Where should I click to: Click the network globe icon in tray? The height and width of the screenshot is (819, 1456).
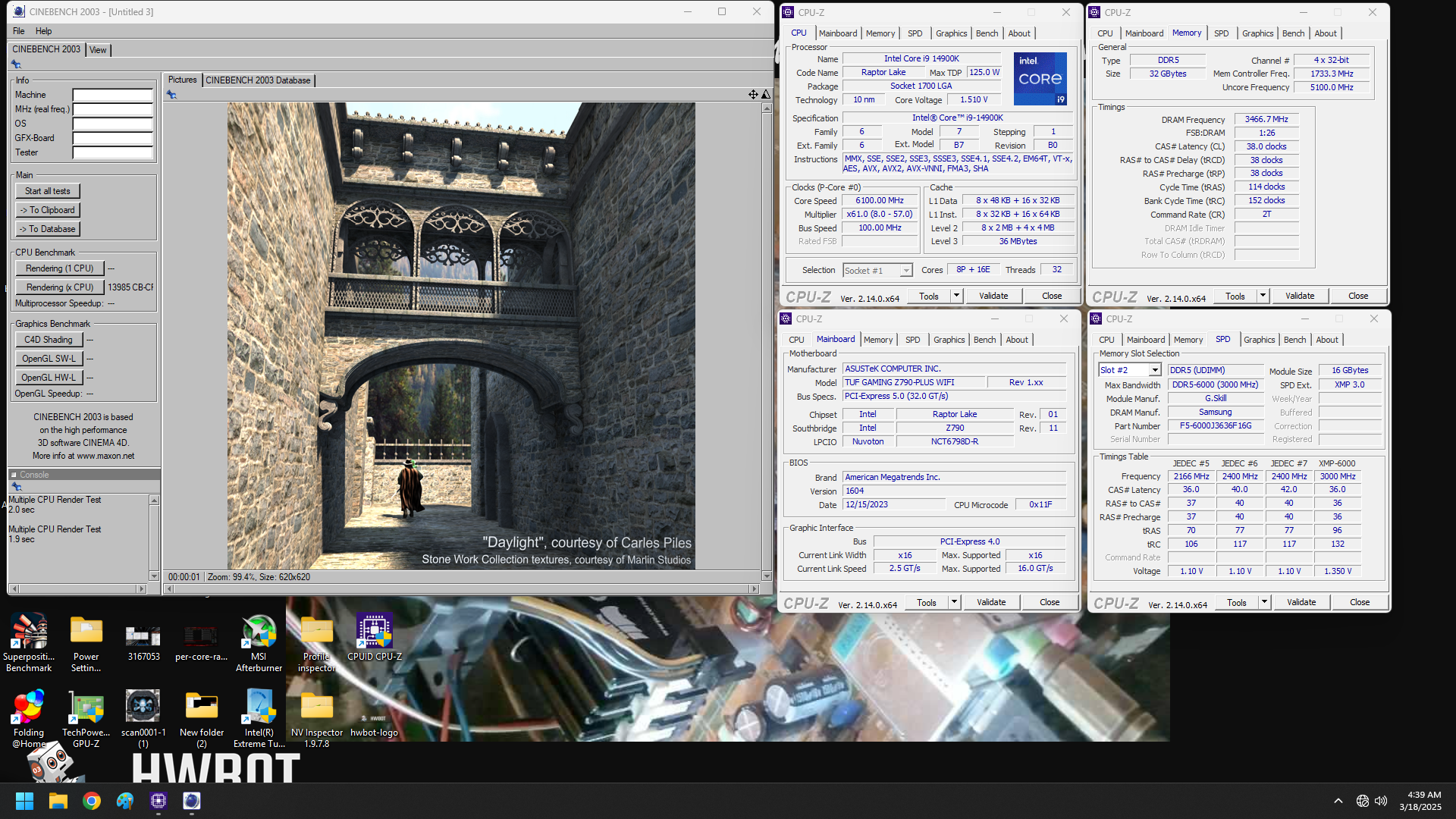(x=1363, y=801)
